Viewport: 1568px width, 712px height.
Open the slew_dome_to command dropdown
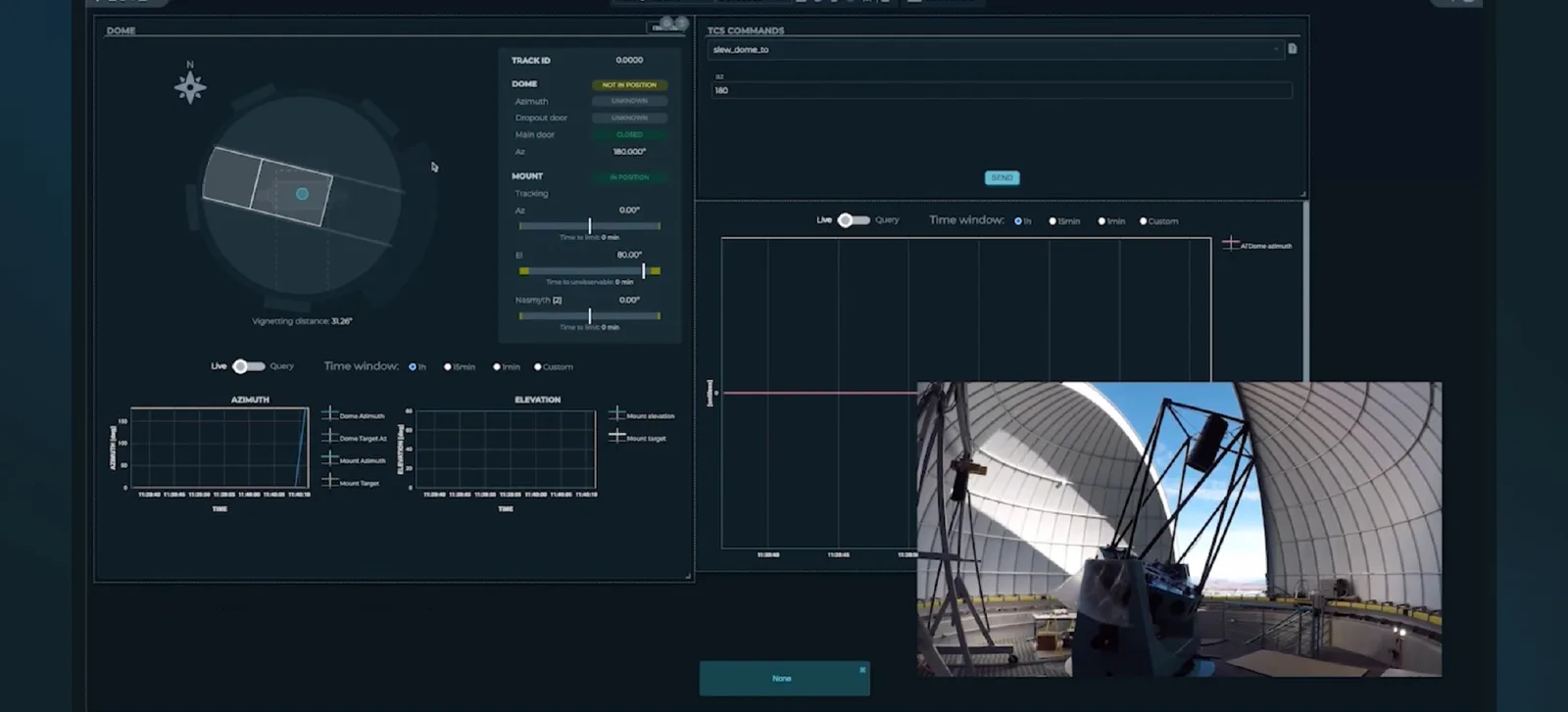(x=996, y=49)
